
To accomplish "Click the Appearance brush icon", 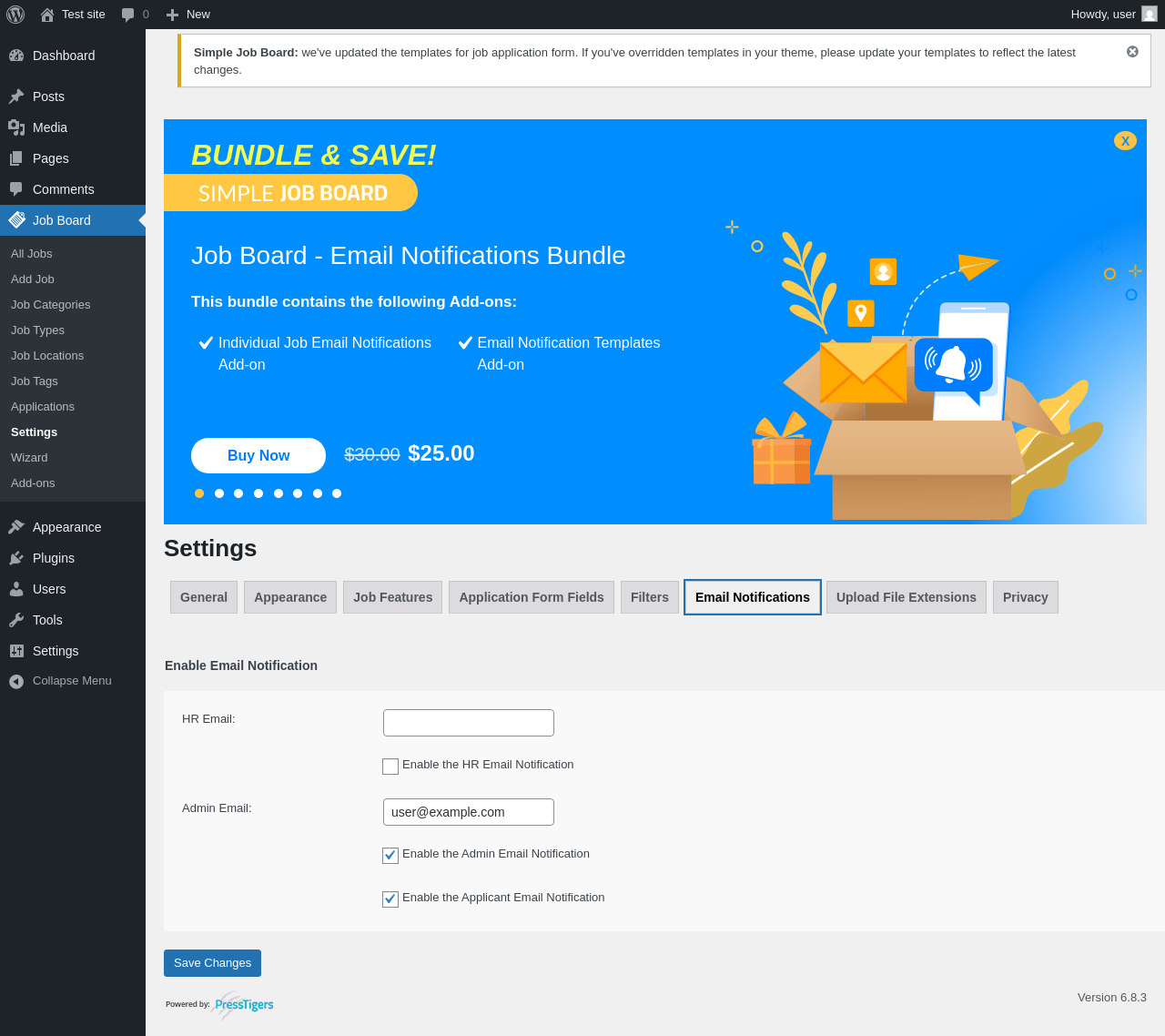I will point(16,527).
